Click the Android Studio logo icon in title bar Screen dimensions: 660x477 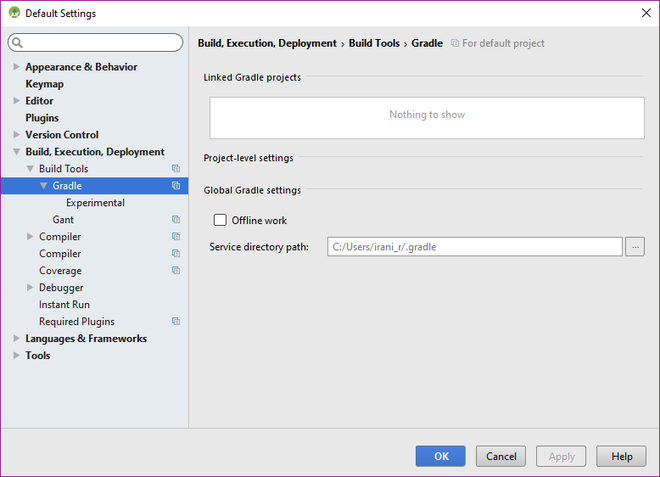point(14,13)
